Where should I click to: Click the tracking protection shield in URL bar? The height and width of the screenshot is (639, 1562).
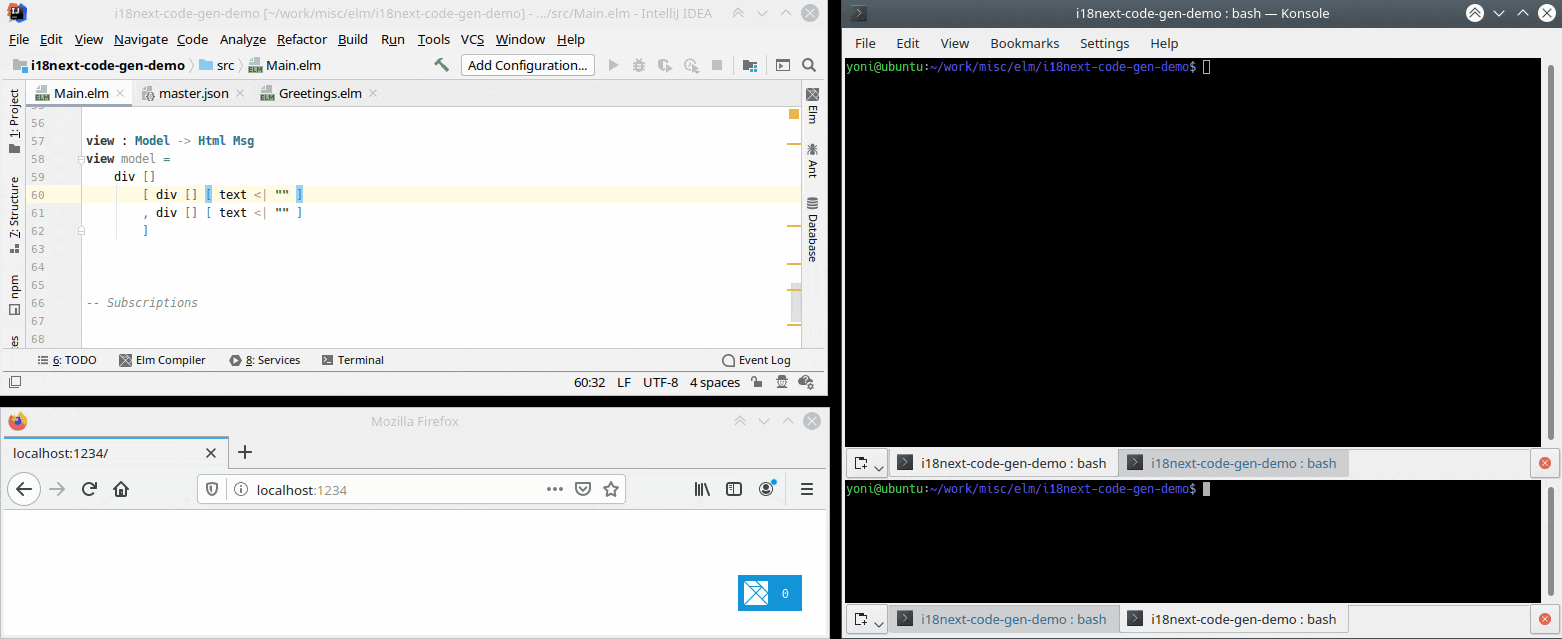click(x=212, y=489)
